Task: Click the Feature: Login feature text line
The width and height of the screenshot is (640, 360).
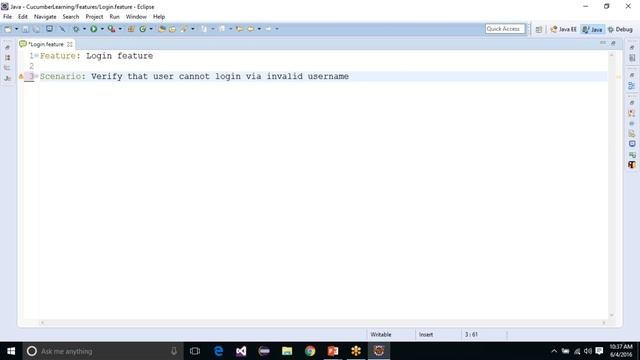Action: (96, 56)
